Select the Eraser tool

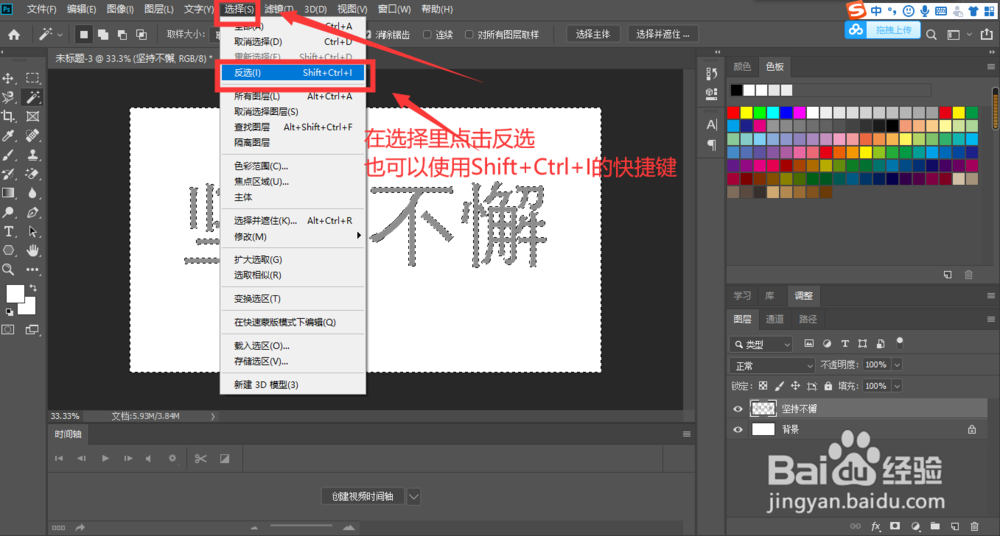pyautogui.click(x=33, y=174)
